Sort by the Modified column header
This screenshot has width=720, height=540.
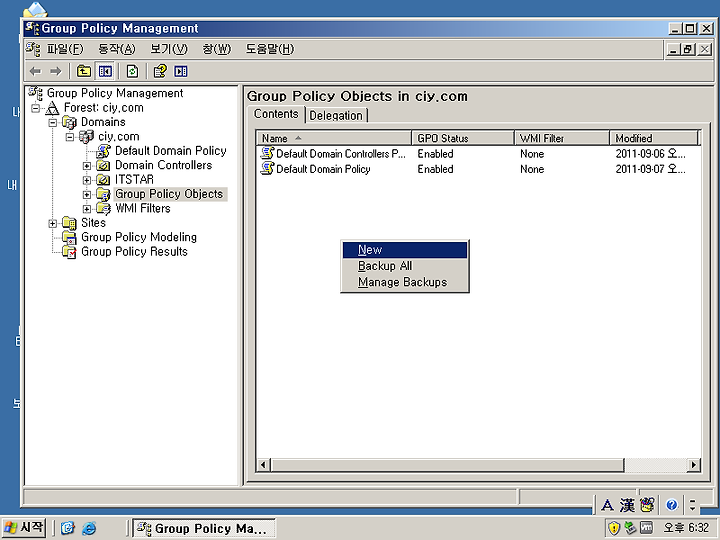coord(654,138)
